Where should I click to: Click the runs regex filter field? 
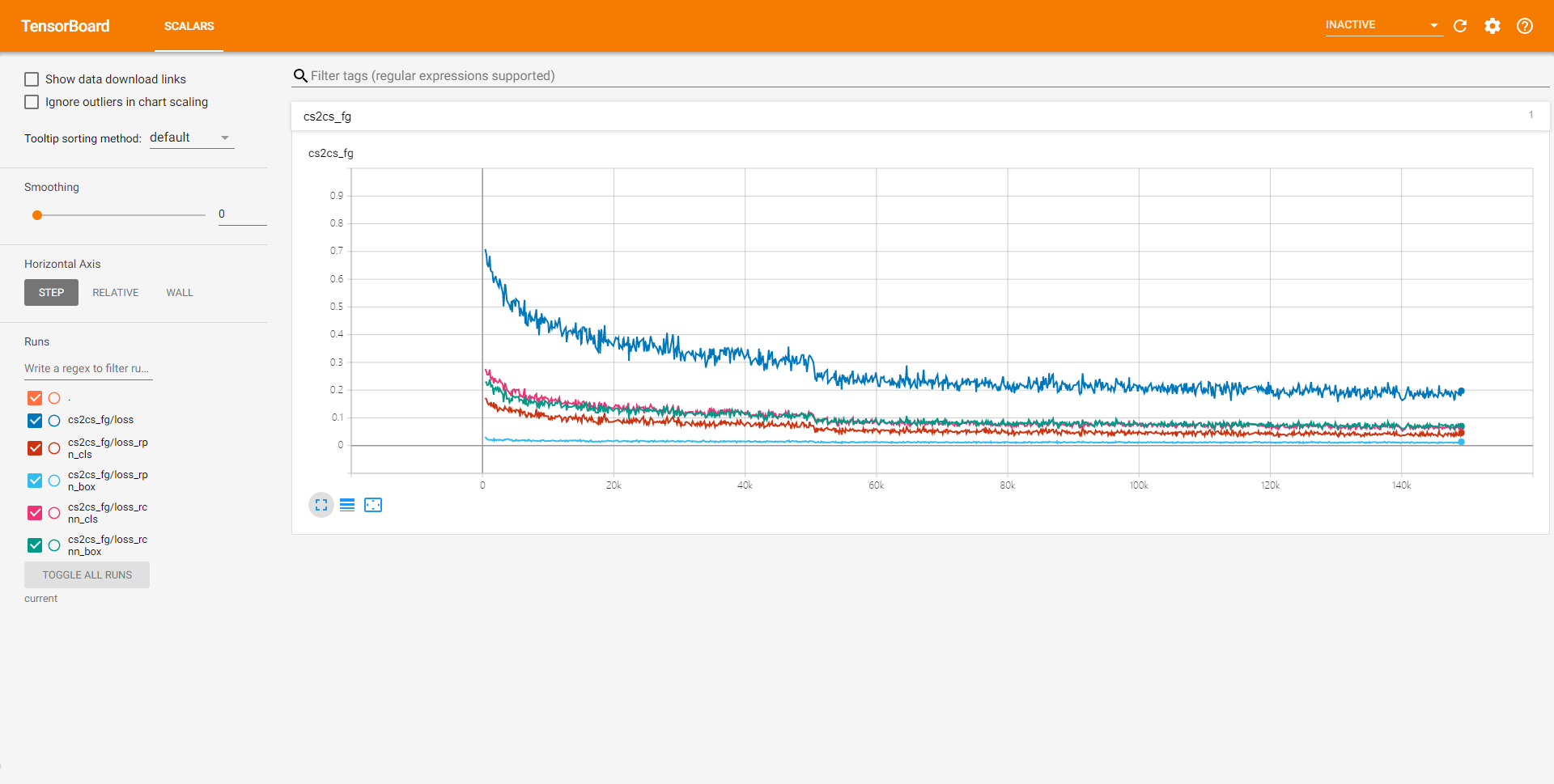(x=87, y=368)
